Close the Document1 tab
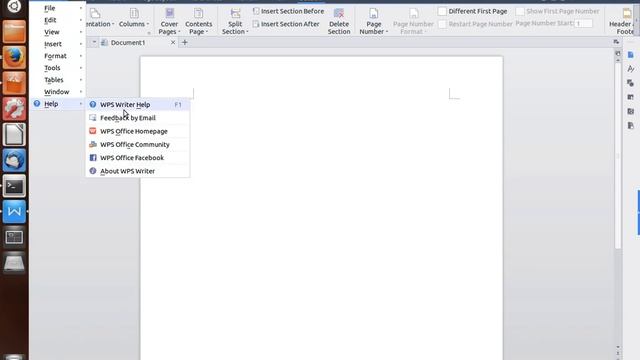Viewport: 640px width, 360px height. click(173, 42)
